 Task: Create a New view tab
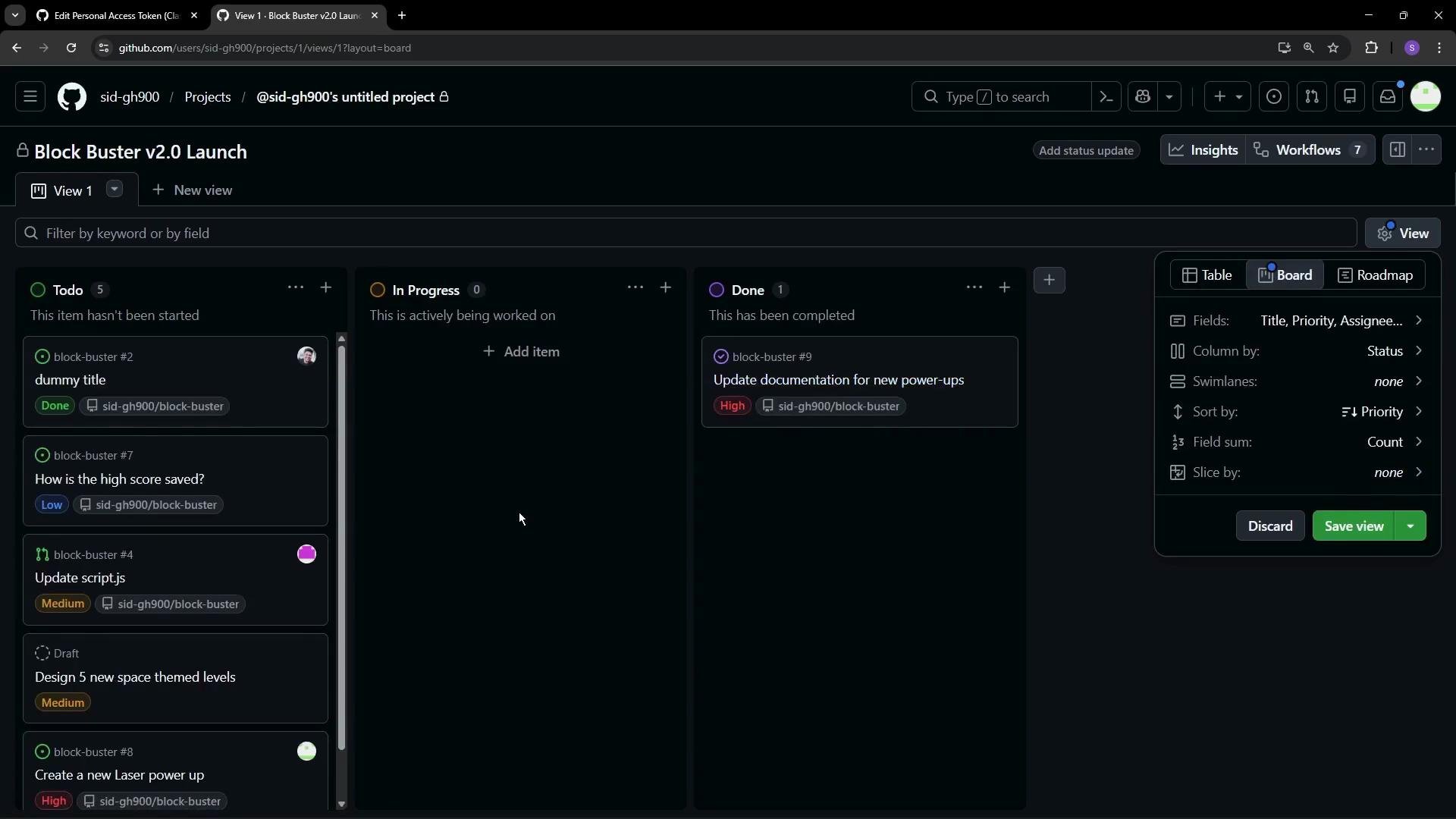point(193,190)
